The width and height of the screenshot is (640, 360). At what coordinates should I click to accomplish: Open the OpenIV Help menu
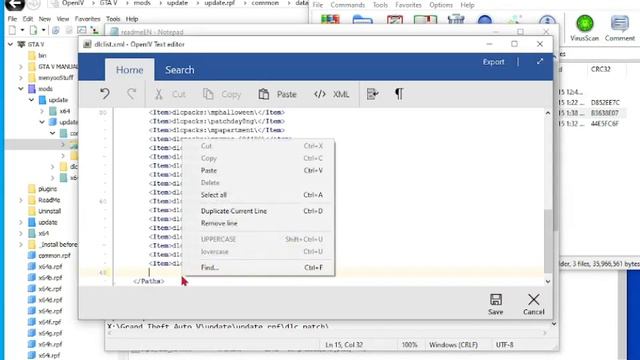pos(132,19)
